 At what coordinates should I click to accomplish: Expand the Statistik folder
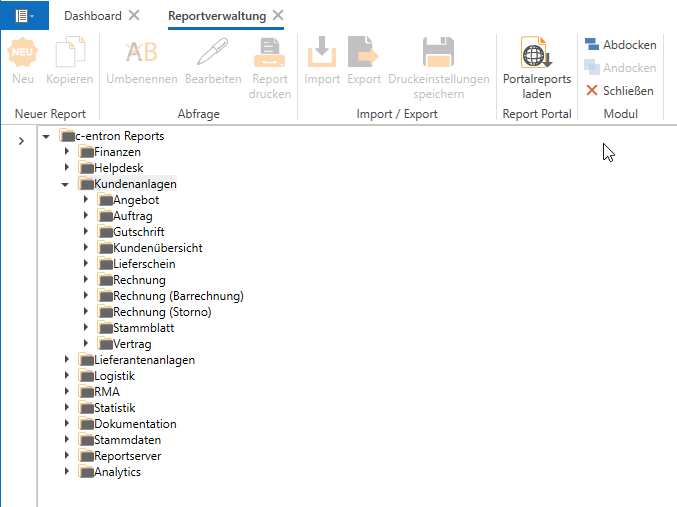point(66,407)
